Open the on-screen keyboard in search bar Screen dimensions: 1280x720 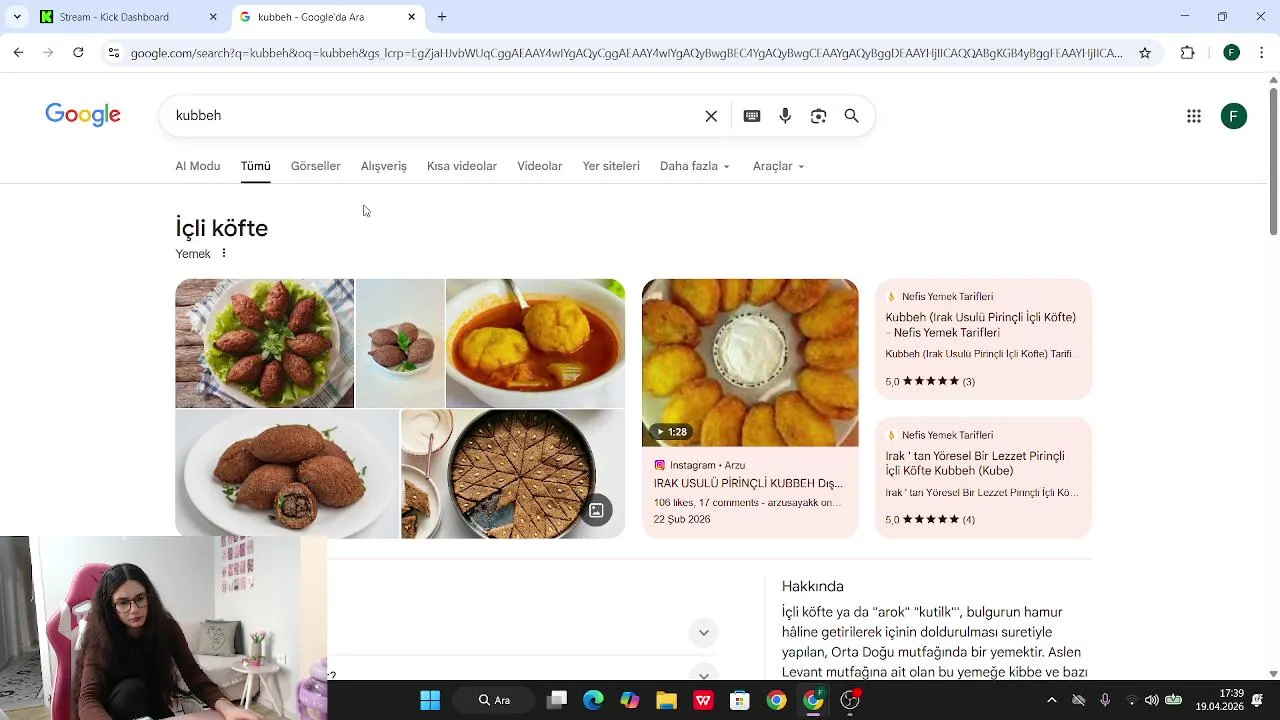pyautogui.click(x=752, y=116)
